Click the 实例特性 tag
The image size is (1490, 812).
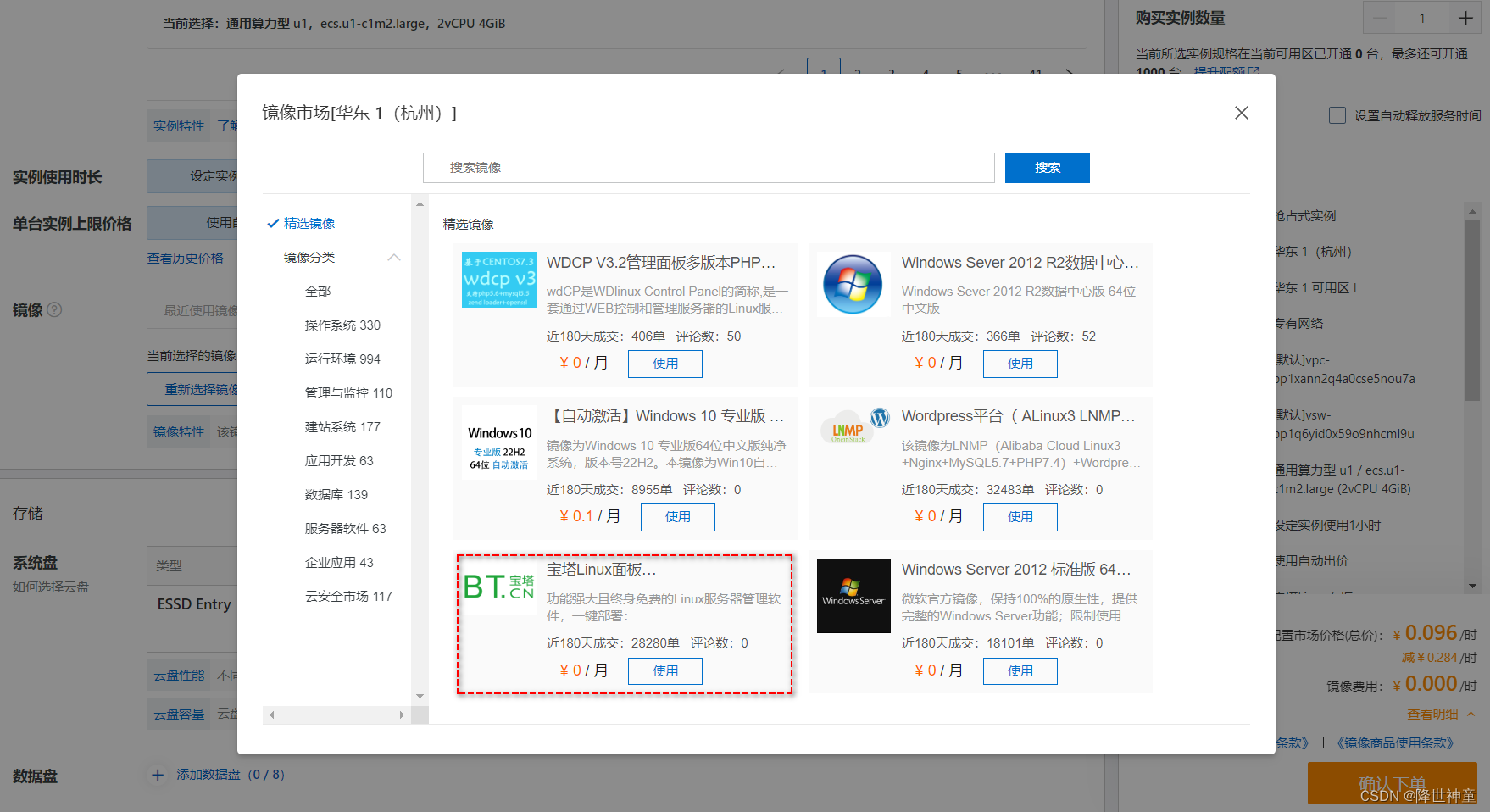(x=179, y=125)
